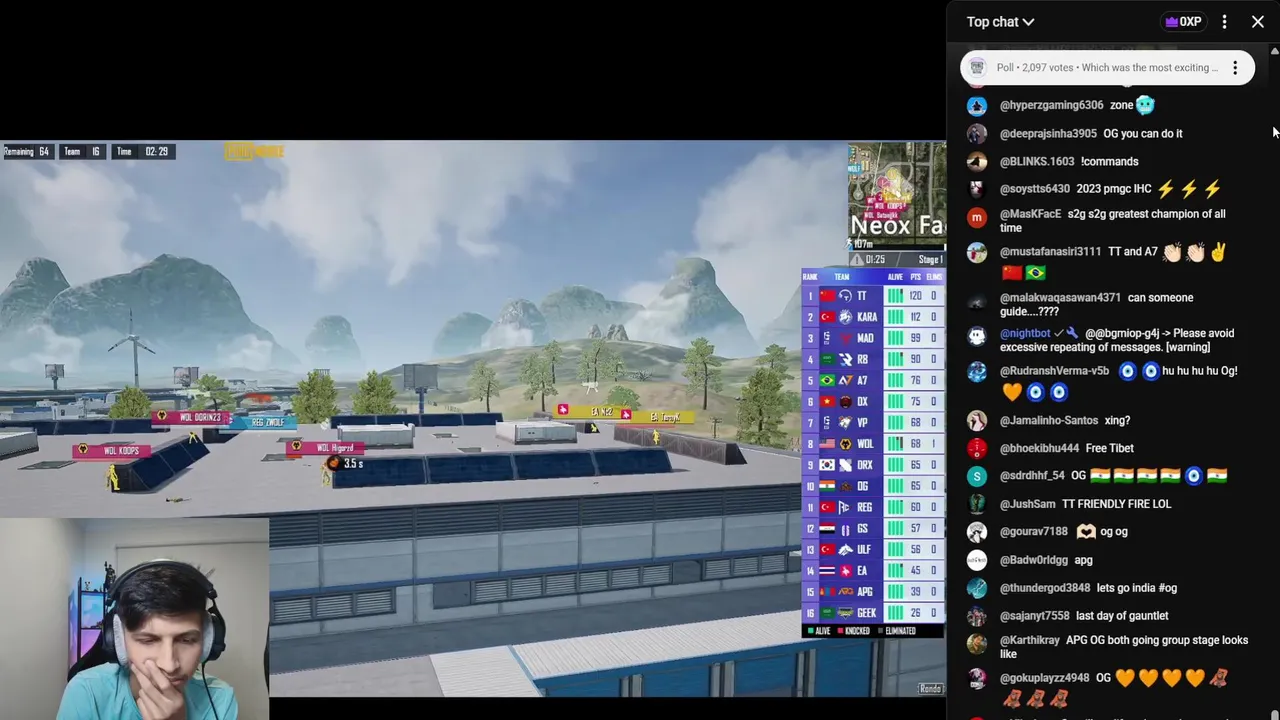1280x720 pixels.
Task: Click the TT row in team rankings
Action: coord(873,296)
